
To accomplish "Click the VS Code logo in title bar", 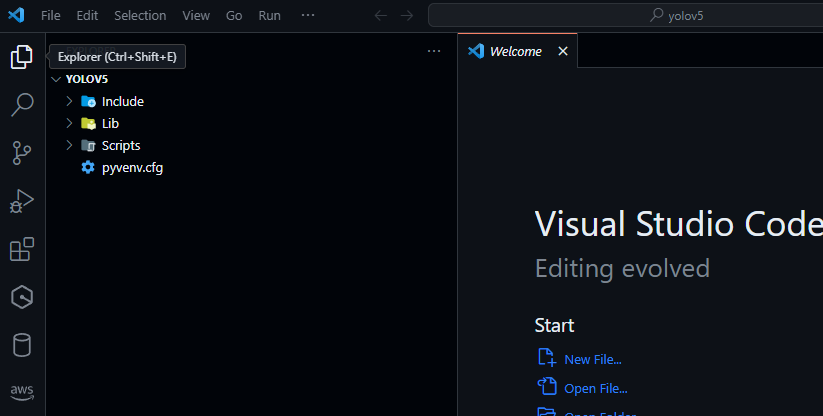I will pos(16,15).
